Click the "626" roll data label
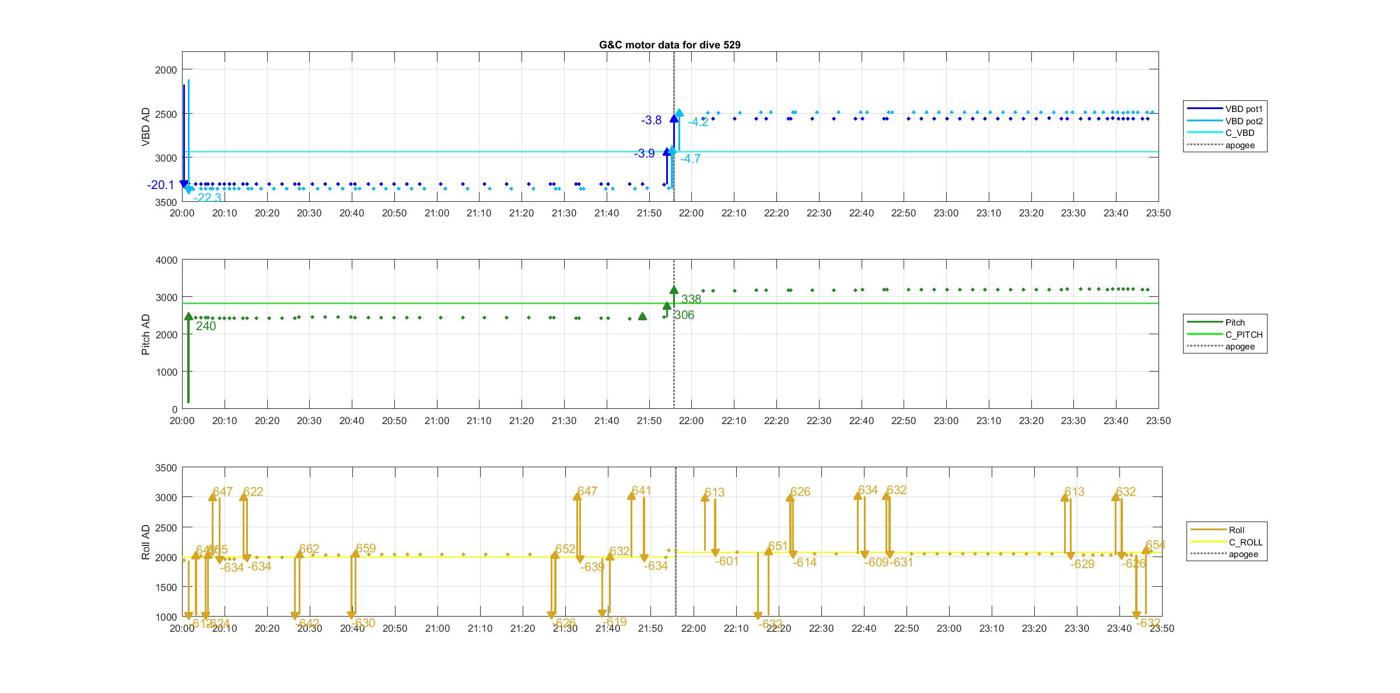Screen dimensions: 1400x693 800,492
